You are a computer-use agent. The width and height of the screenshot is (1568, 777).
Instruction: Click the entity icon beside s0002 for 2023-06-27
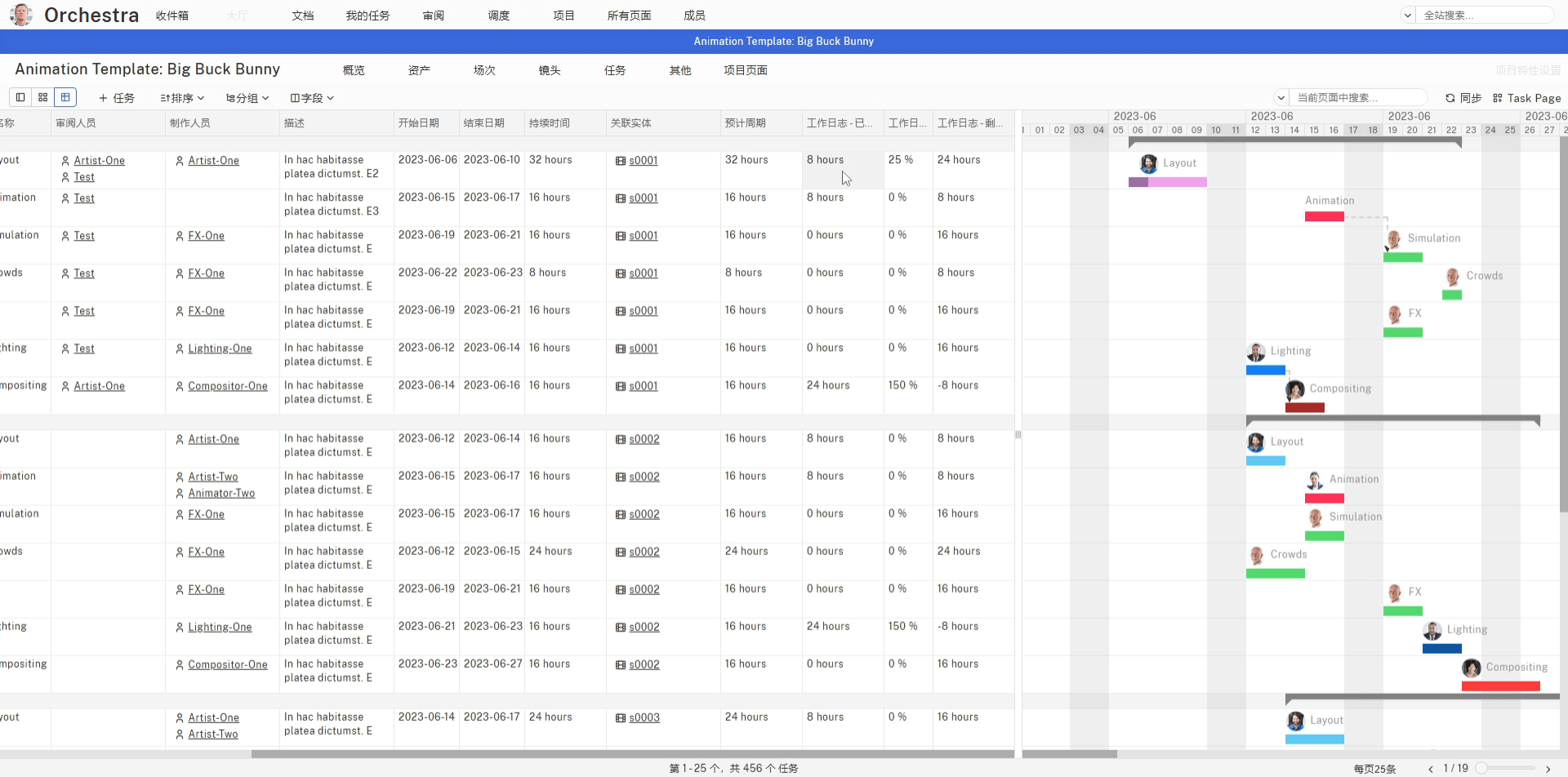click(x=621, y=665)
